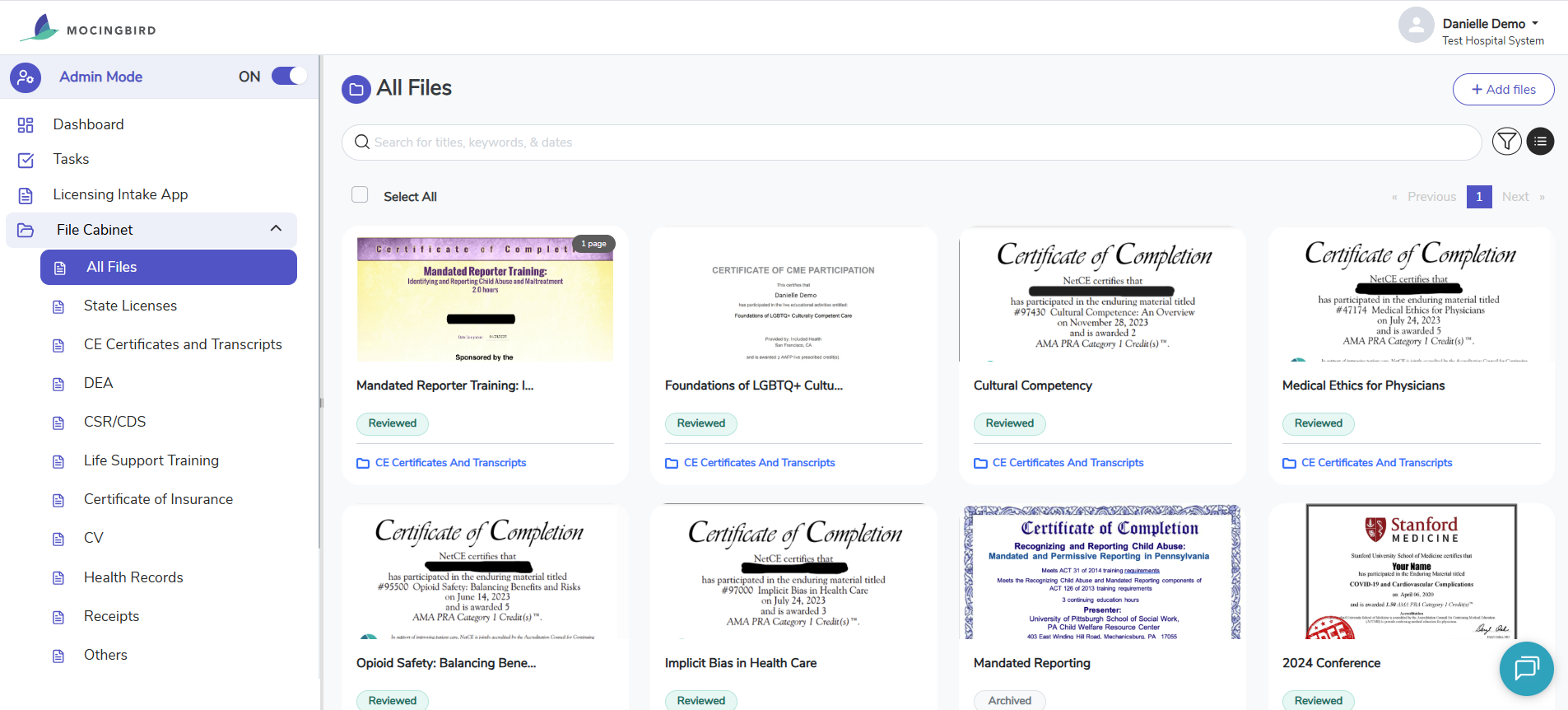Select Life Support Training in sidebar
The width and height of the screenshot is (1568, 710).
click(151, 460)
